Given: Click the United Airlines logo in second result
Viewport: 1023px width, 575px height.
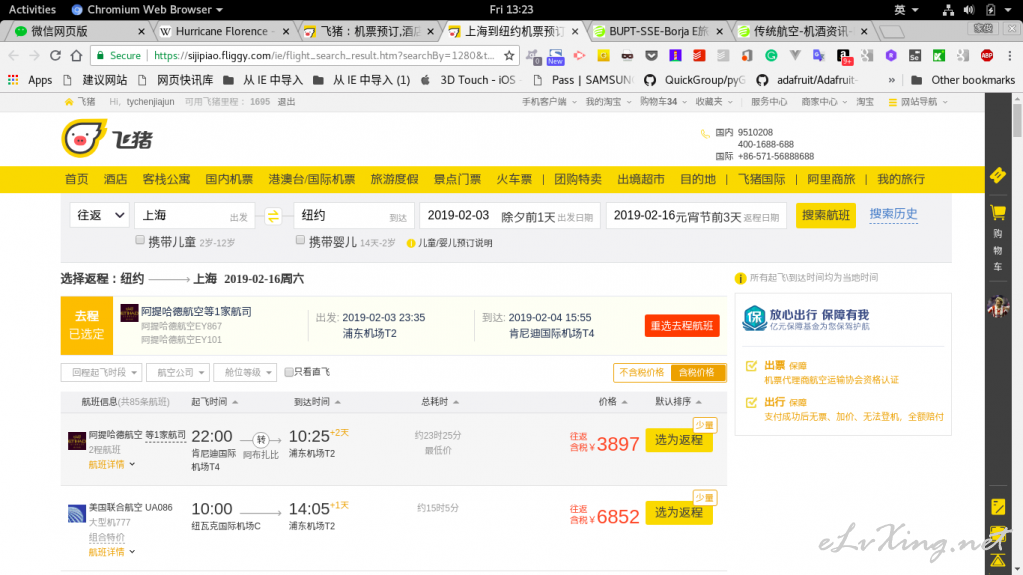Looking at the screenshot, I should pyautogui.click(x=77, y=513).
